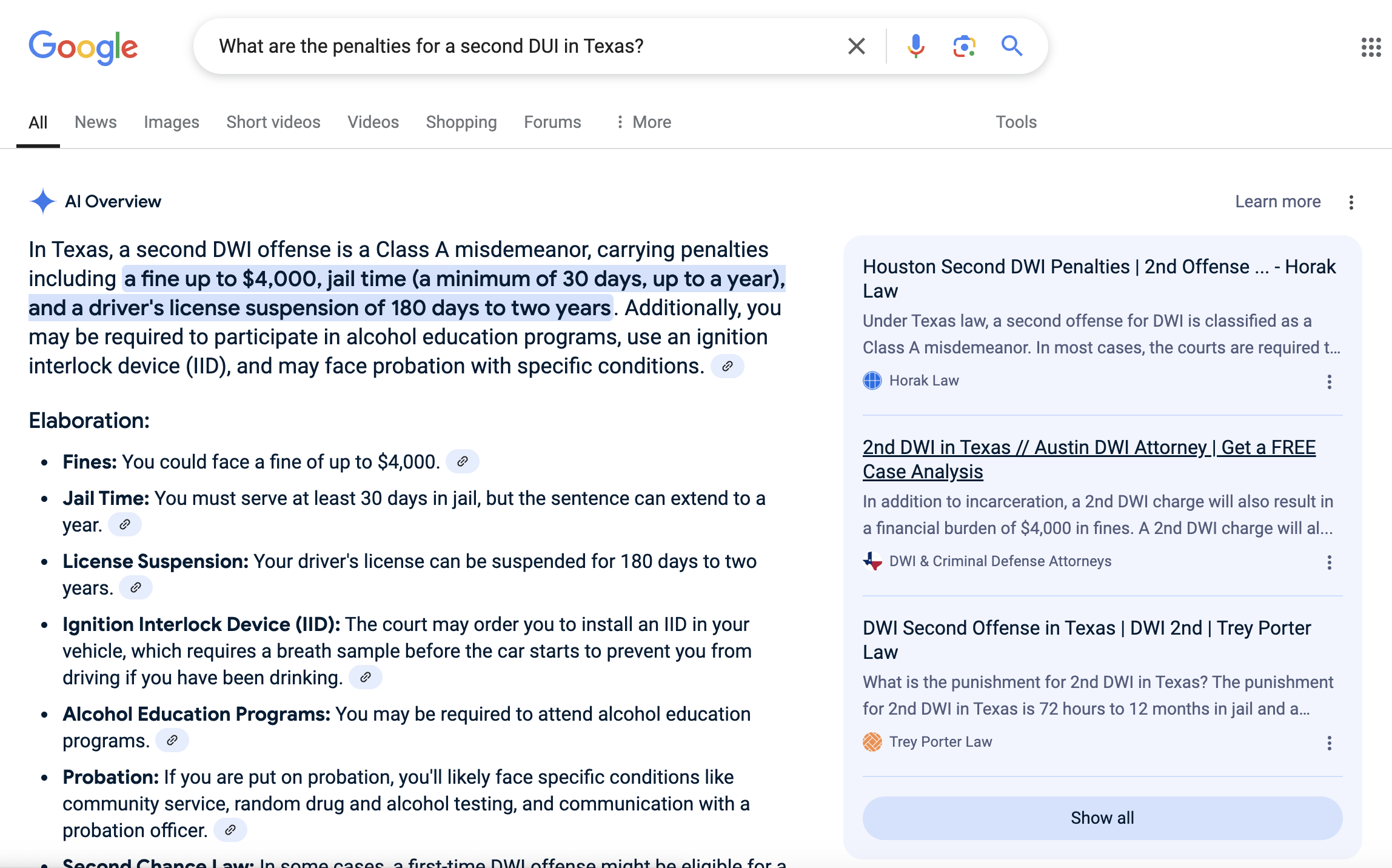Screen dimensions: 1392x868
Task: Click snippet 'In addition to incarceration'
Action: click(x=1098, y=515)
